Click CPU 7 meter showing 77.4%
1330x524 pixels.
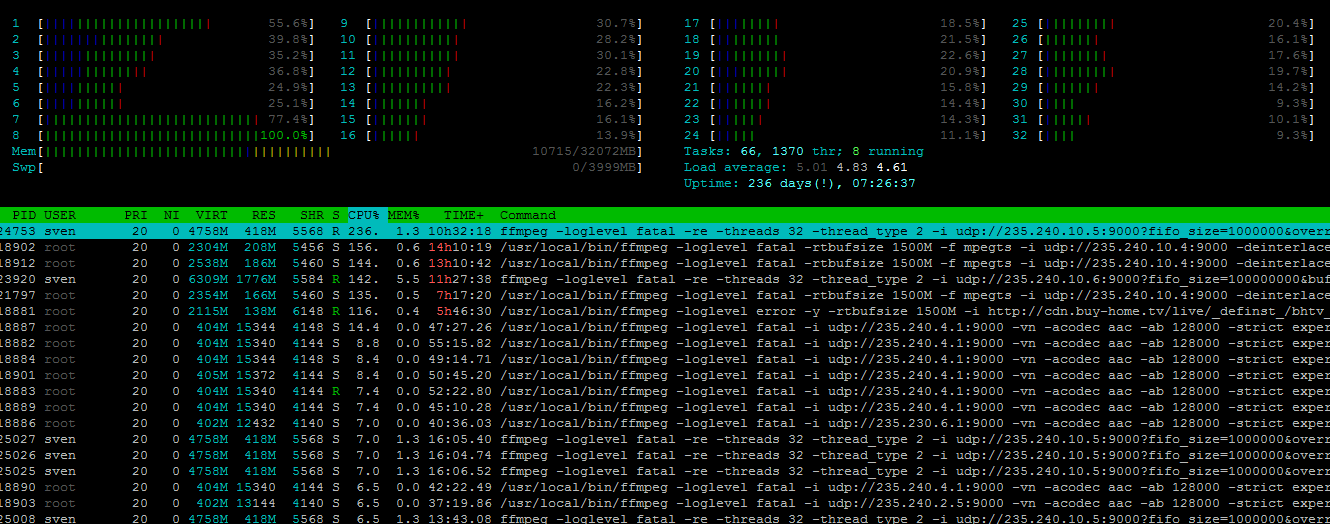(162, 119)
